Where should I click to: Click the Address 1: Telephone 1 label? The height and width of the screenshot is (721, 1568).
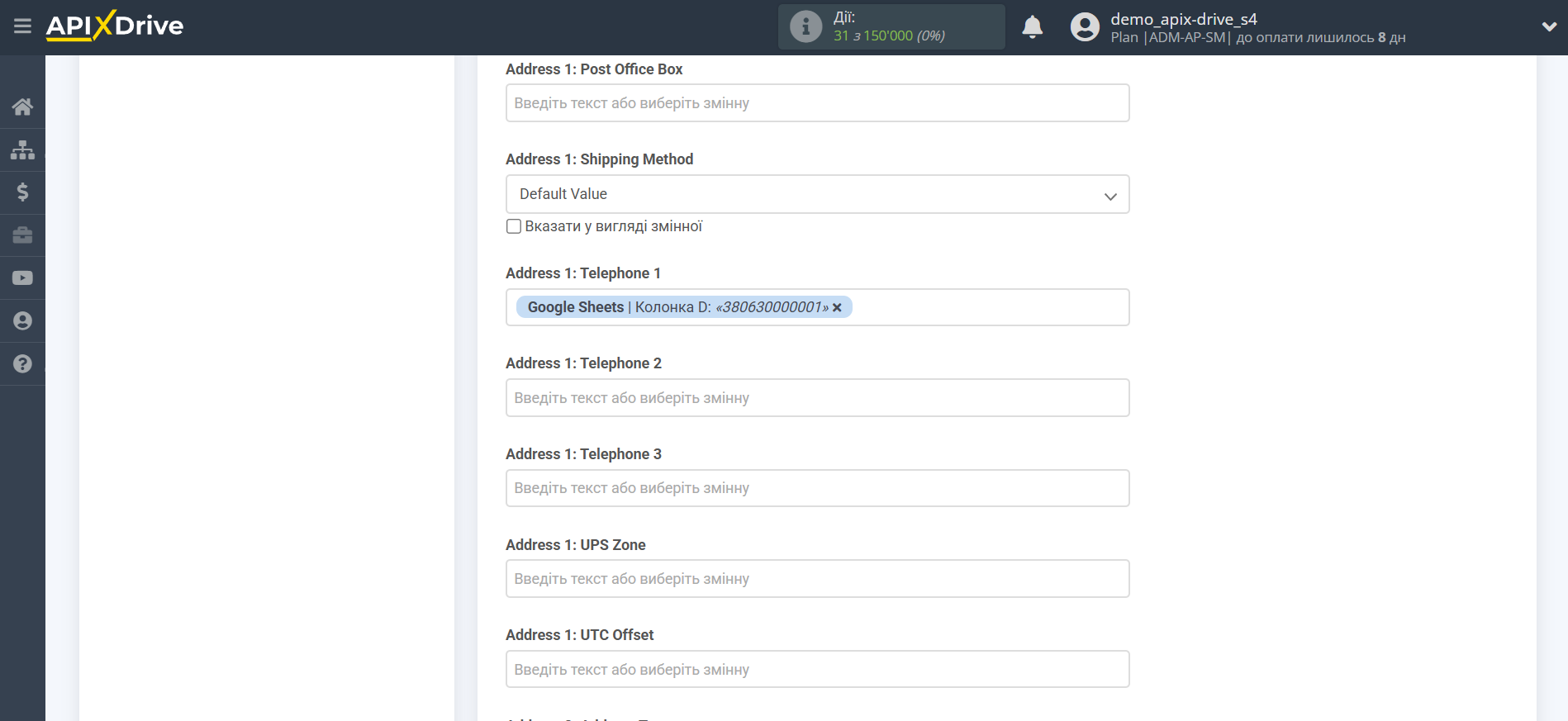[x=583, y=273]
